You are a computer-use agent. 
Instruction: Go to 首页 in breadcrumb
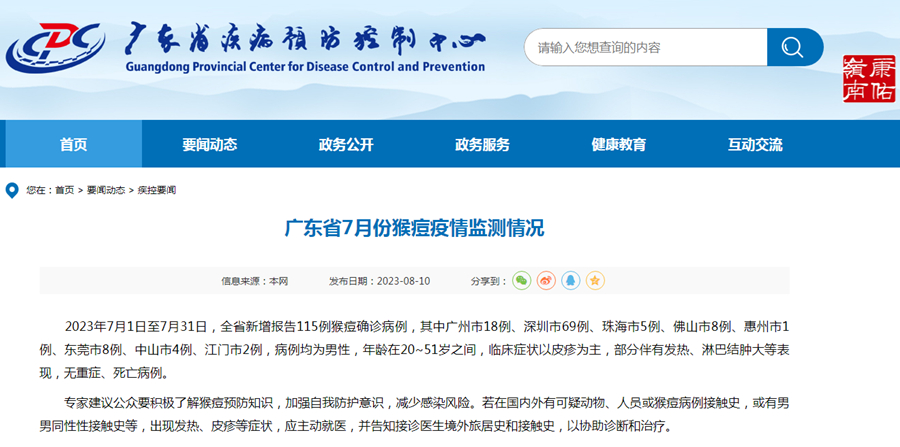64,190
